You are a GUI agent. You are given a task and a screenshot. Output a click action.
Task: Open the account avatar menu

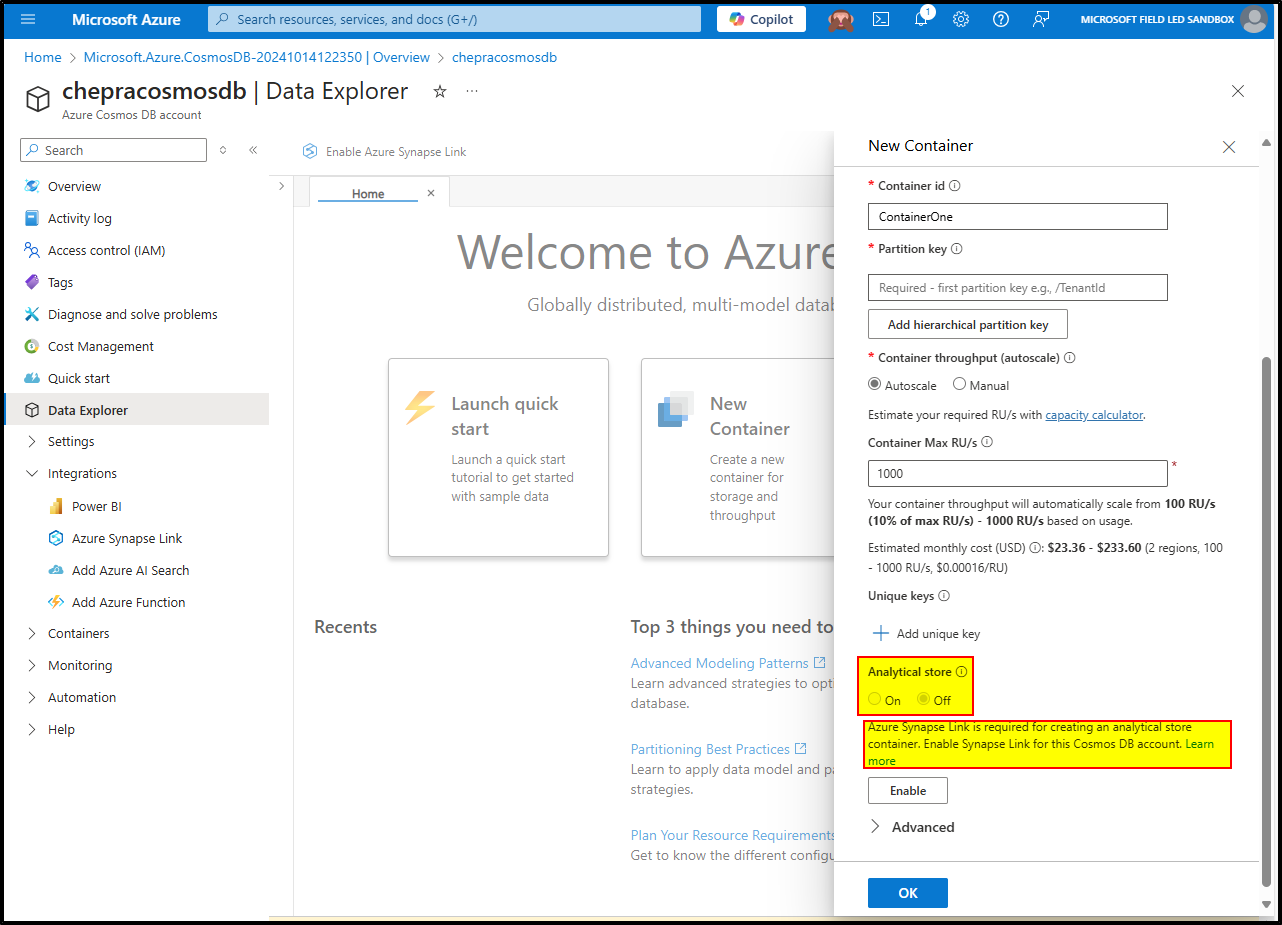pos(1253,19)
